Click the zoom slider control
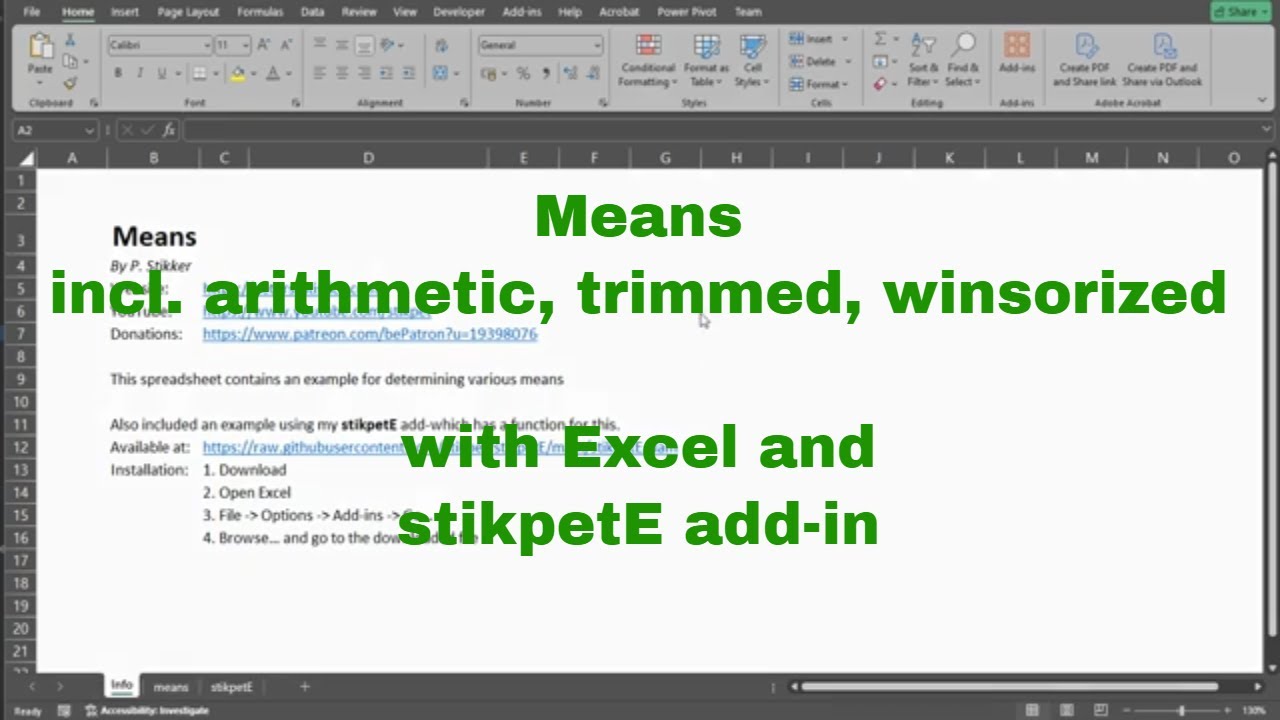1280x720 pixels. pyautogui.click(x=1181, y=710)
